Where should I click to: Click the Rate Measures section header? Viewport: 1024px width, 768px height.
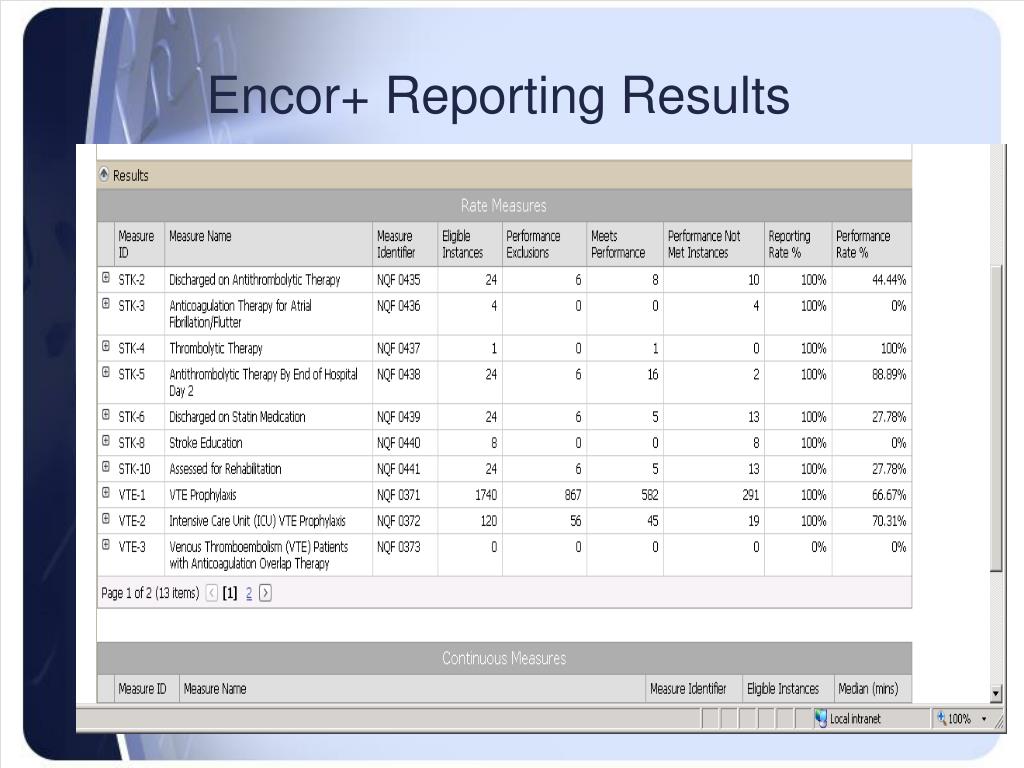coord(504,206)
